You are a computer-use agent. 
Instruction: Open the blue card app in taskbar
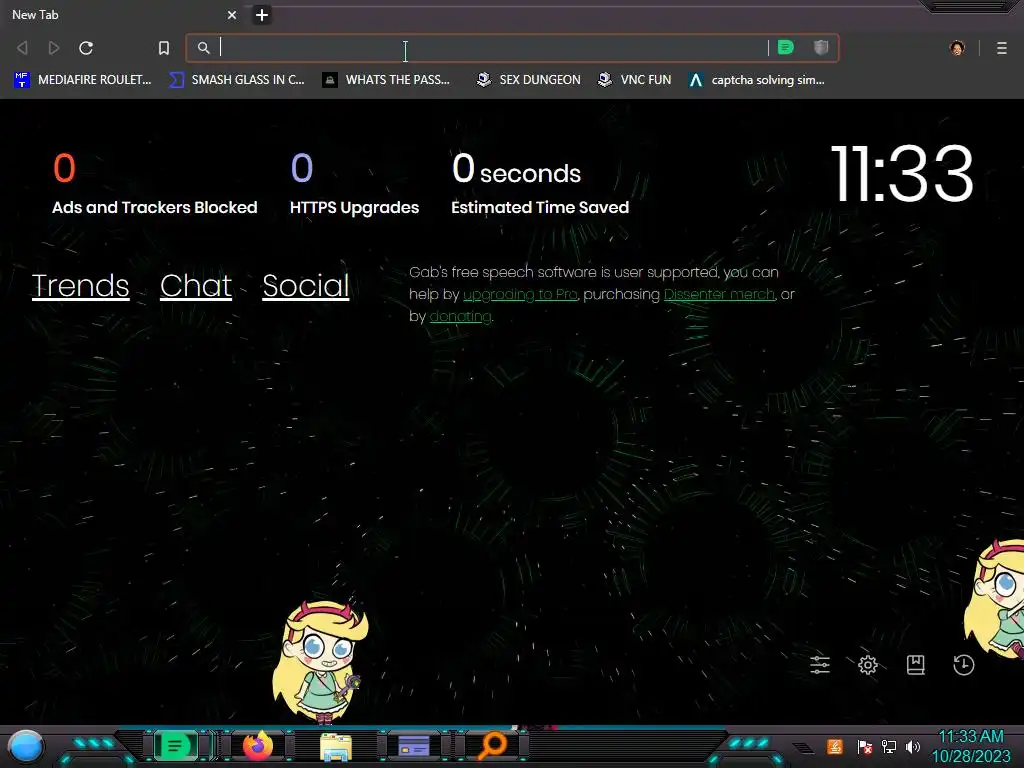414,746
